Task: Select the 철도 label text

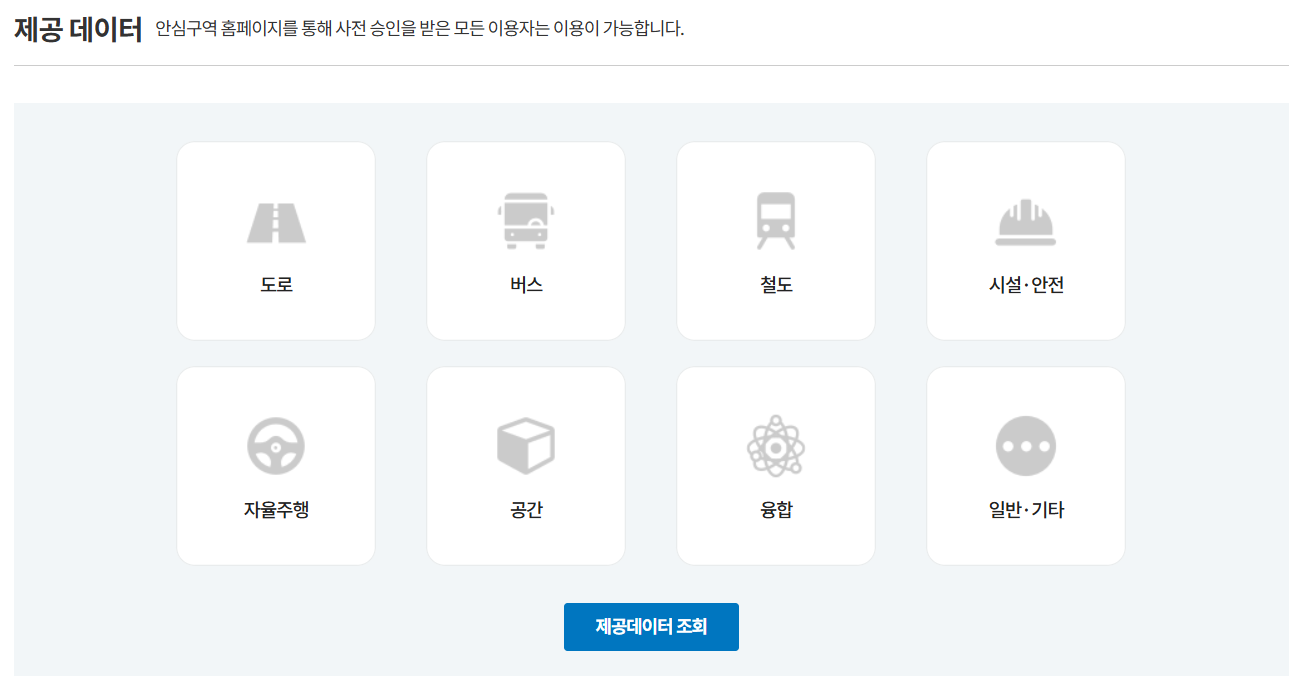Action: pyautogui.click(x=776, y=285)
